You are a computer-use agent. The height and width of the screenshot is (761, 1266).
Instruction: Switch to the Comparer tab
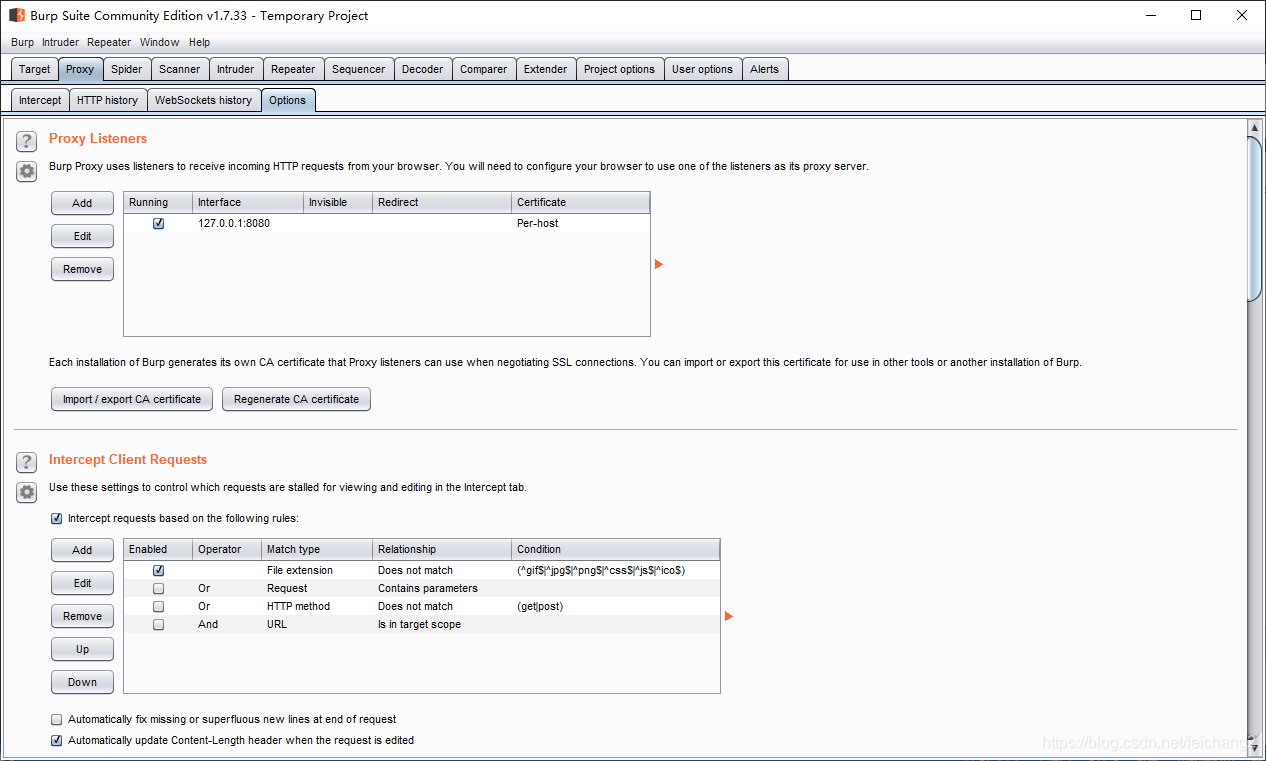484,69
